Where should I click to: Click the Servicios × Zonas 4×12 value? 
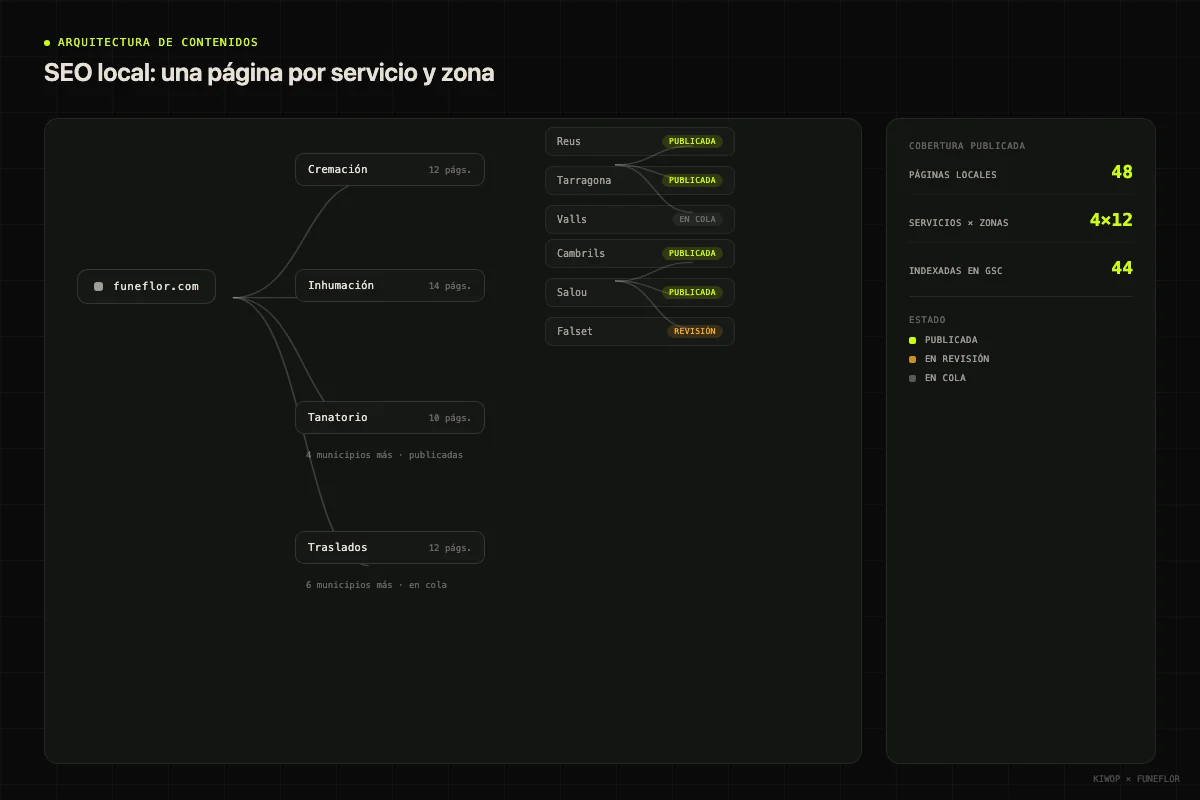pyautogui.click(x=1111, y=220)
